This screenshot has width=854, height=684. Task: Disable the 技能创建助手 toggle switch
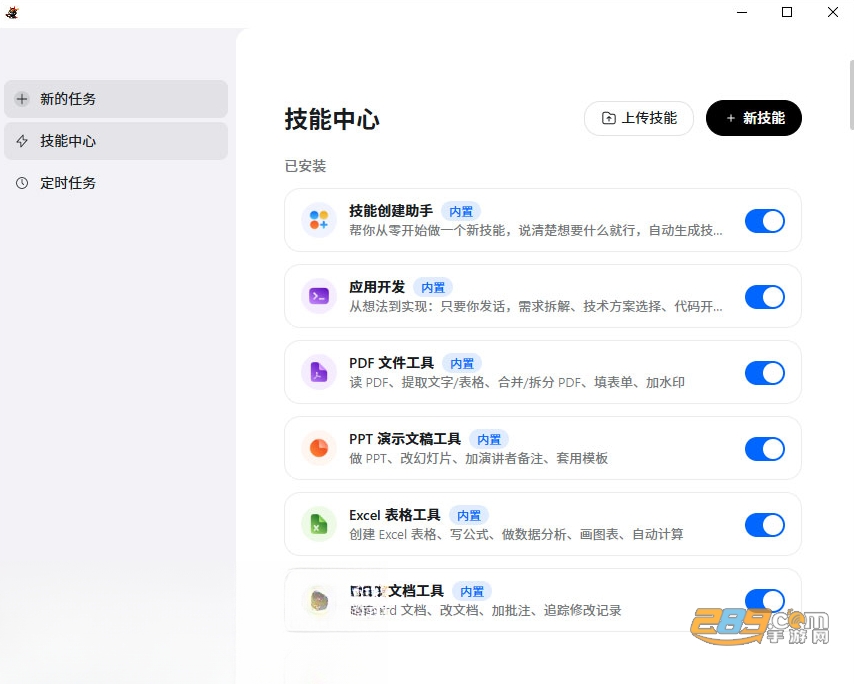point(765,221)
